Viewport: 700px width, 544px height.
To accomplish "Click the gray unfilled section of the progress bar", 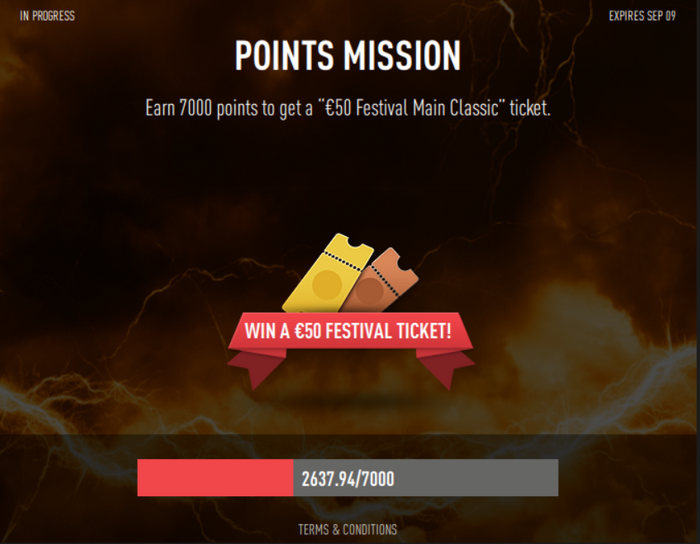I will click(x=480, y=478).
